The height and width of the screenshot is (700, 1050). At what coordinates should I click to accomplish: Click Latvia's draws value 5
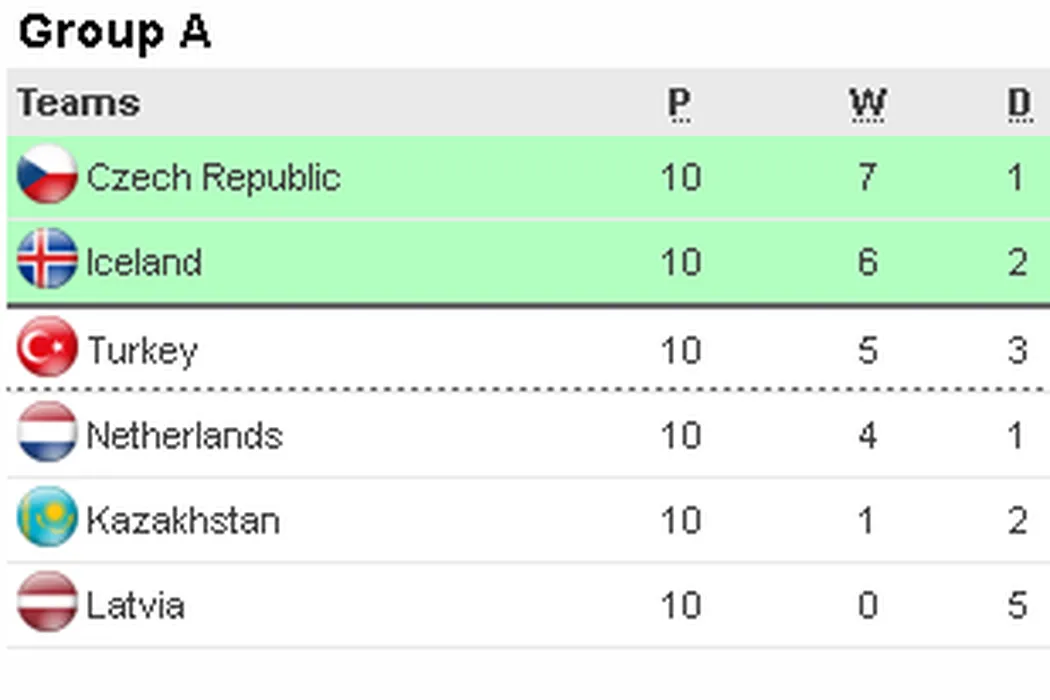[1017, 605]
